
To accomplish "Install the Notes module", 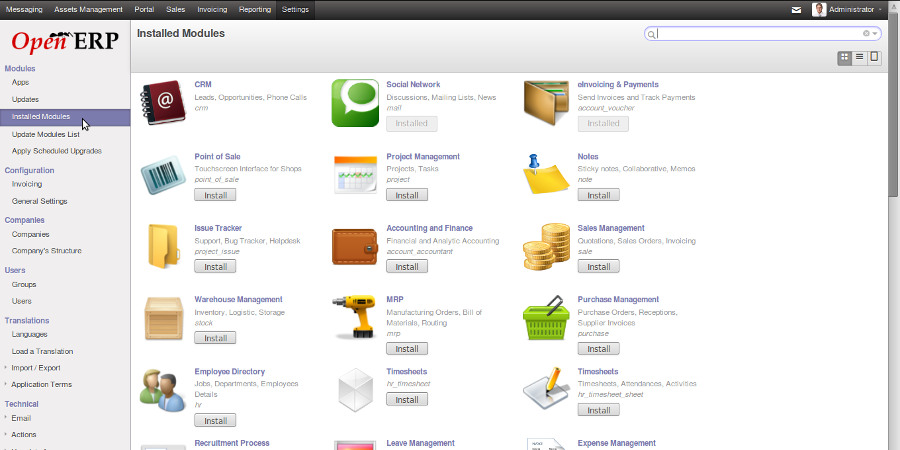I will click(x=599, y=195).
